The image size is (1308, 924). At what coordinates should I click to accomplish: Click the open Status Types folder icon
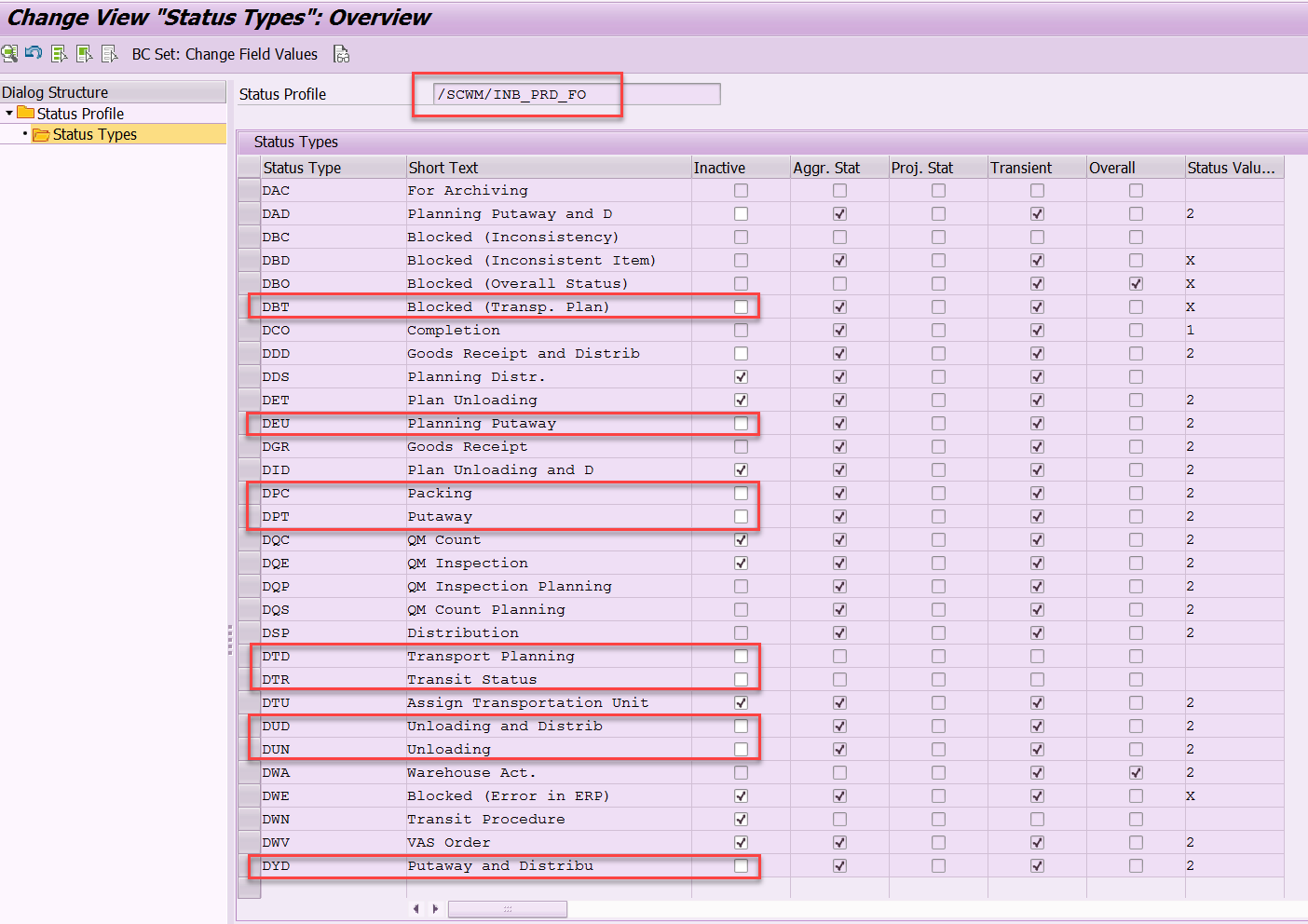[x=41, y=134]
